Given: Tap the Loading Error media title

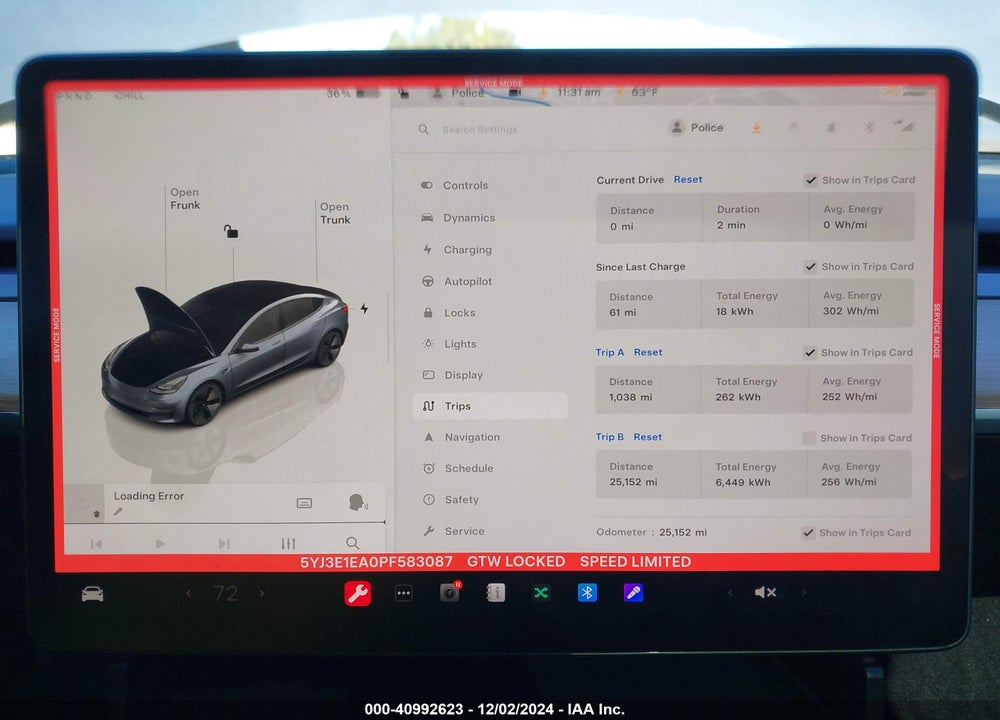Looking at the screenshot, I should point(149,496).
